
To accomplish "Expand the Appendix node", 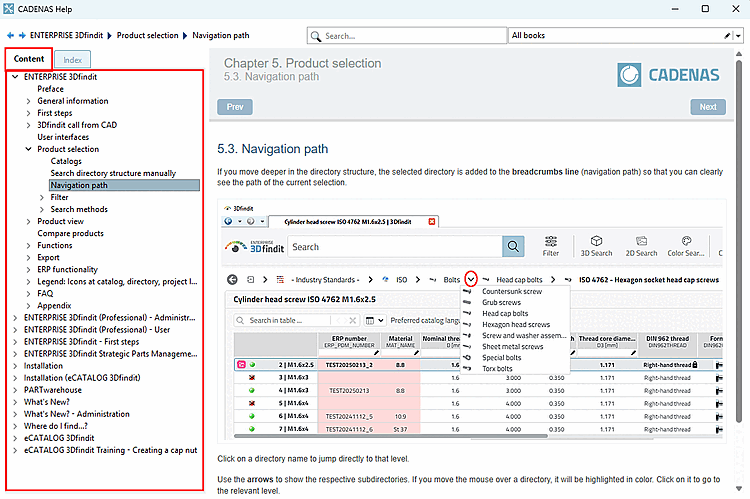I will click(x=28, y=306).
